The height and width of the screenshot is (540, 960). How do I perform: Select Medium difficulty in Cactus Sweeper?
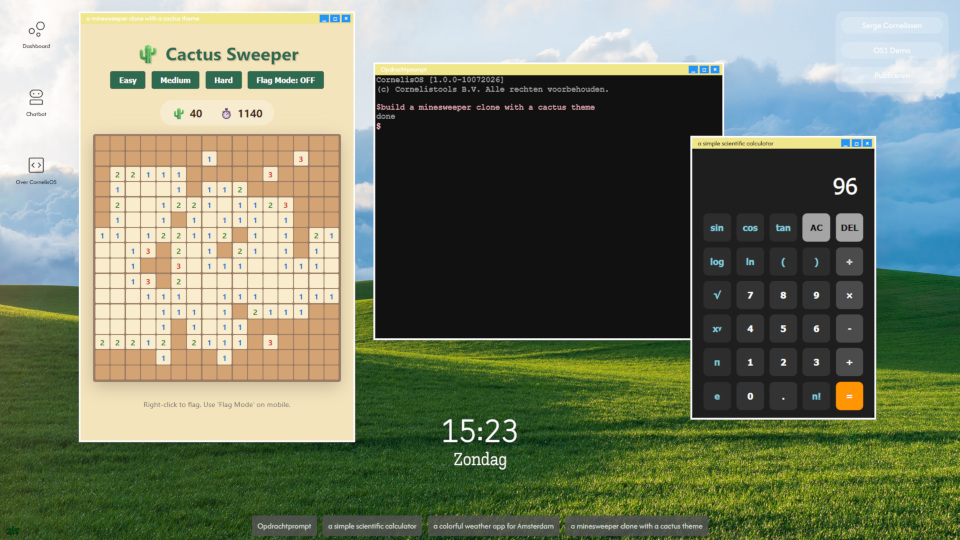(175, 80)
